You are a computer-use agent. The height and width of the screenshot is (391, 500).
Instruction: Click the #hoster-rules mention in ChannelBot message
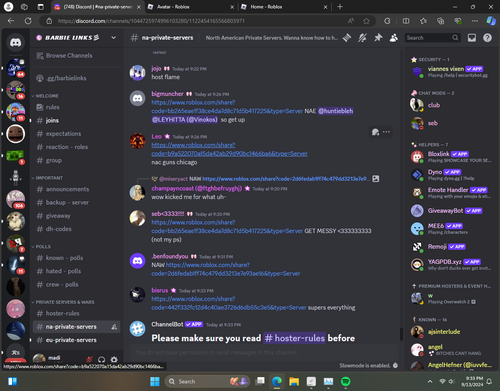point(294,338)
